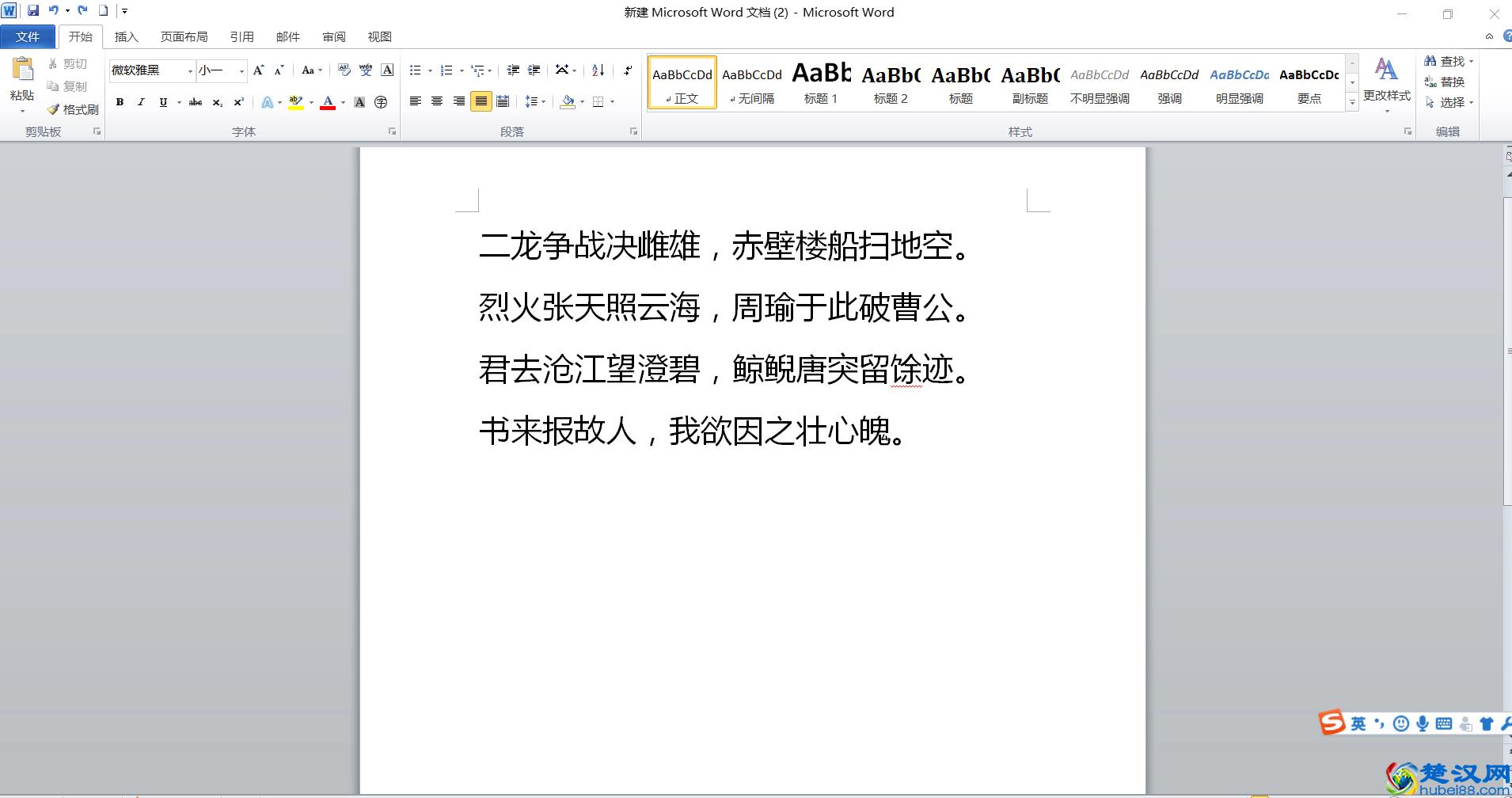Toggle strikethrough formatting

point(196,102)
